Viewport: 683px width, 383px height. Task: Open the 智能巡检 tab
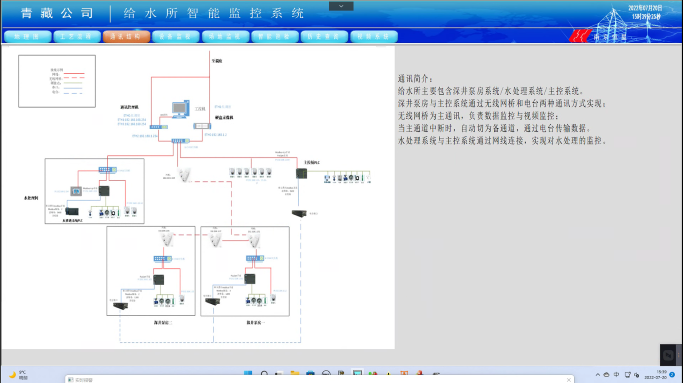click(x=275, y=37)
